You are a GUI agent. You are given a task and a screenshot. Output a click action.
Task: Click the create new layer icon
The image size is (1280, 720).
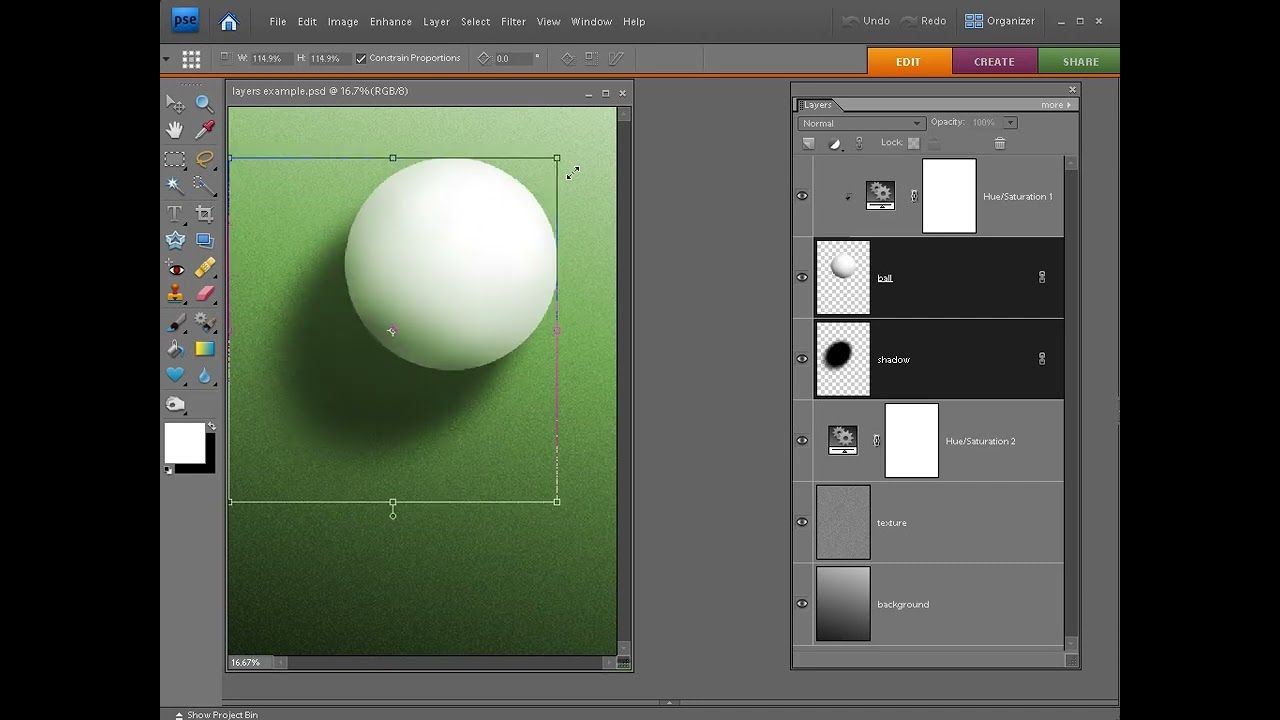point(808,143)
